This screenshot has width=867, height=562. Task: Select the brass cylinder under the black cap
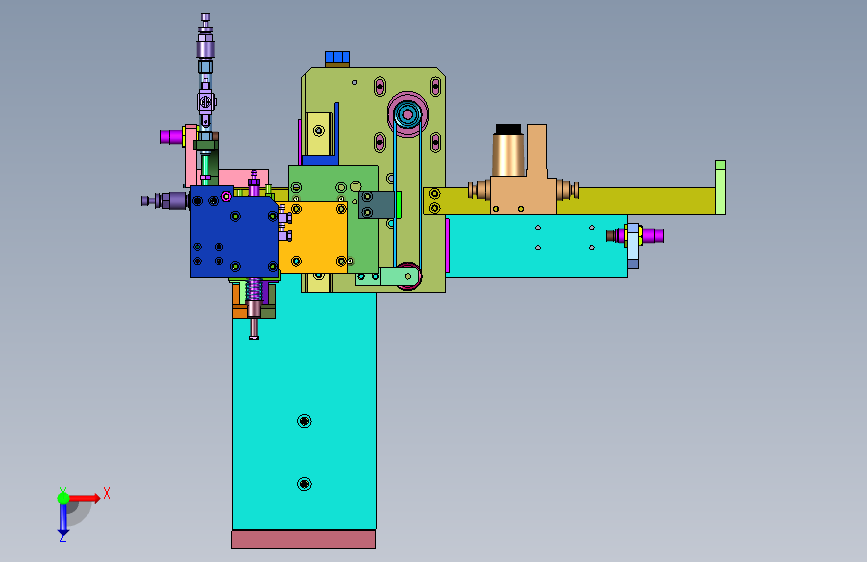tap(508, 155)
